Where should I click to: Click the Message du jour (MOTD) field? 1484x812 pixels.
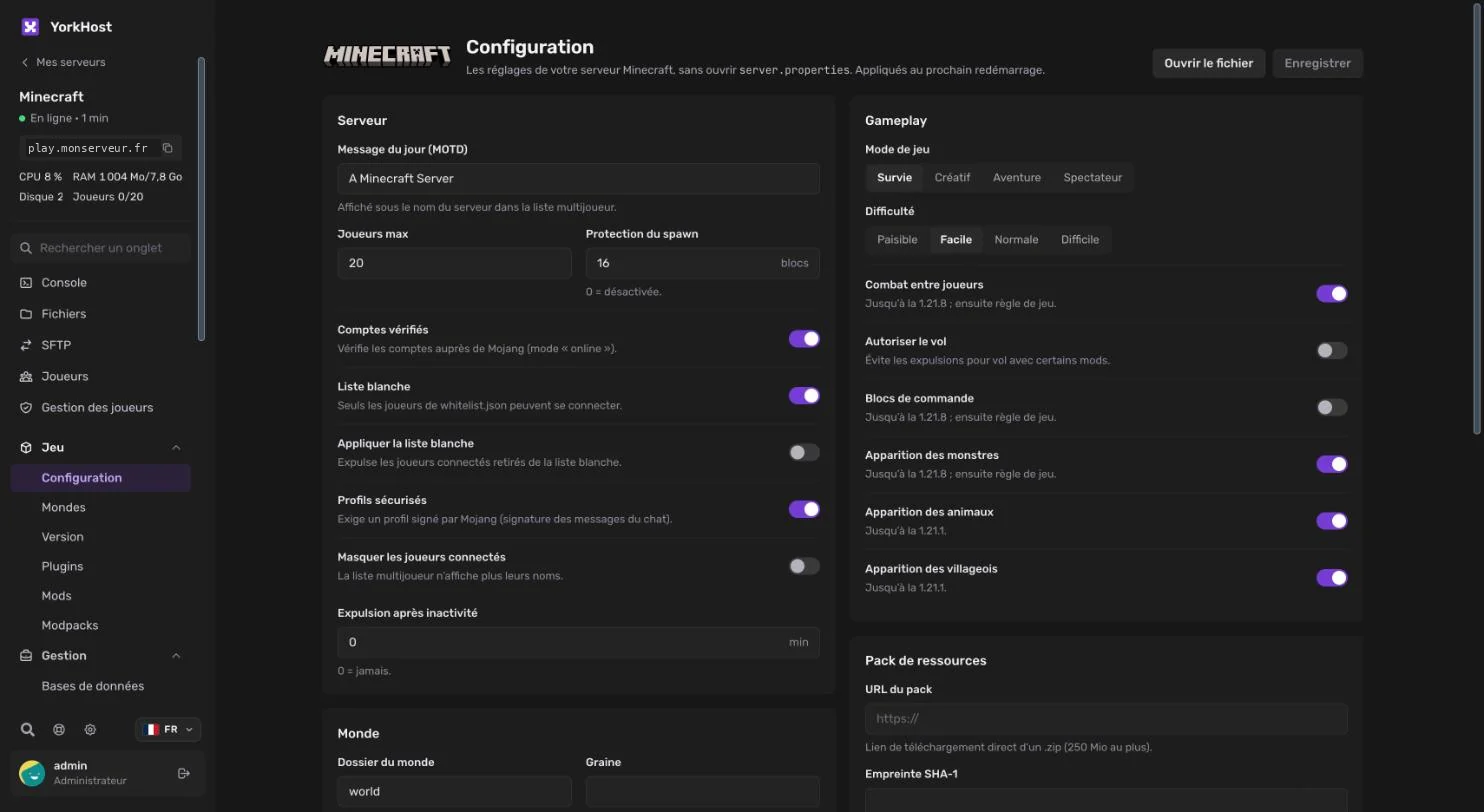578,179
